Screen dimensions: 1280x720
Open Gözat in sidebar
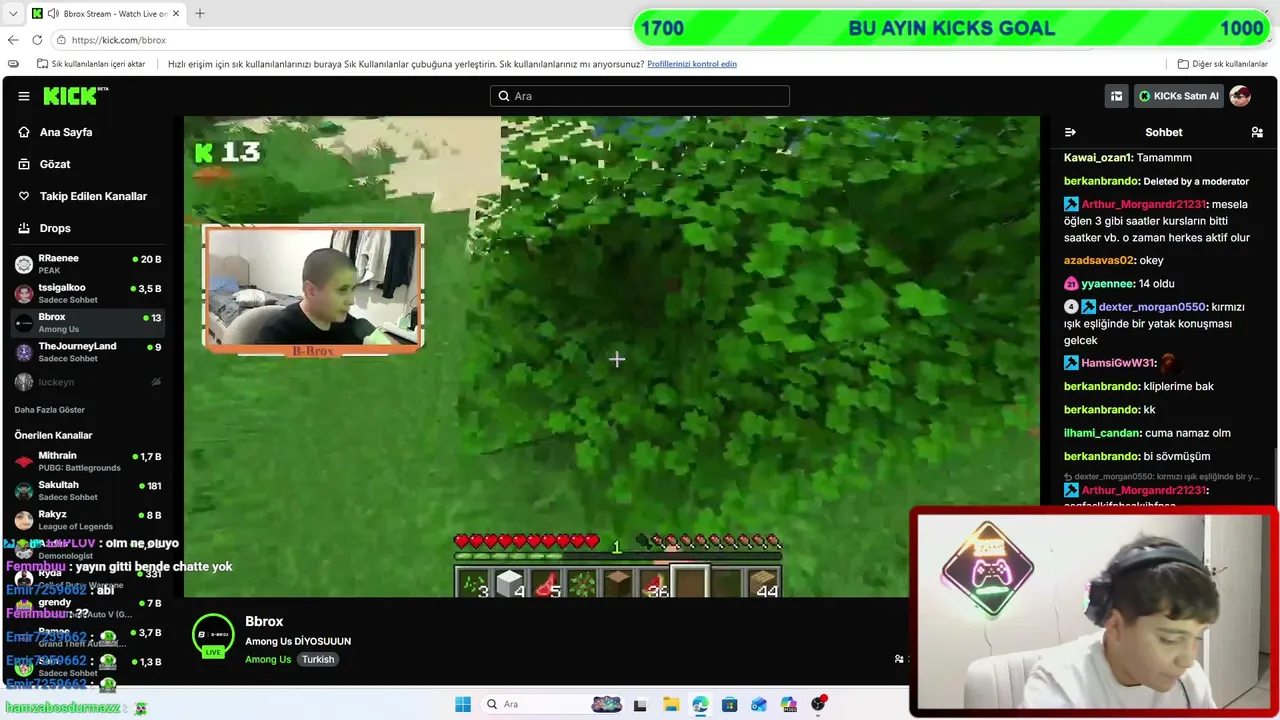[55, 164]
